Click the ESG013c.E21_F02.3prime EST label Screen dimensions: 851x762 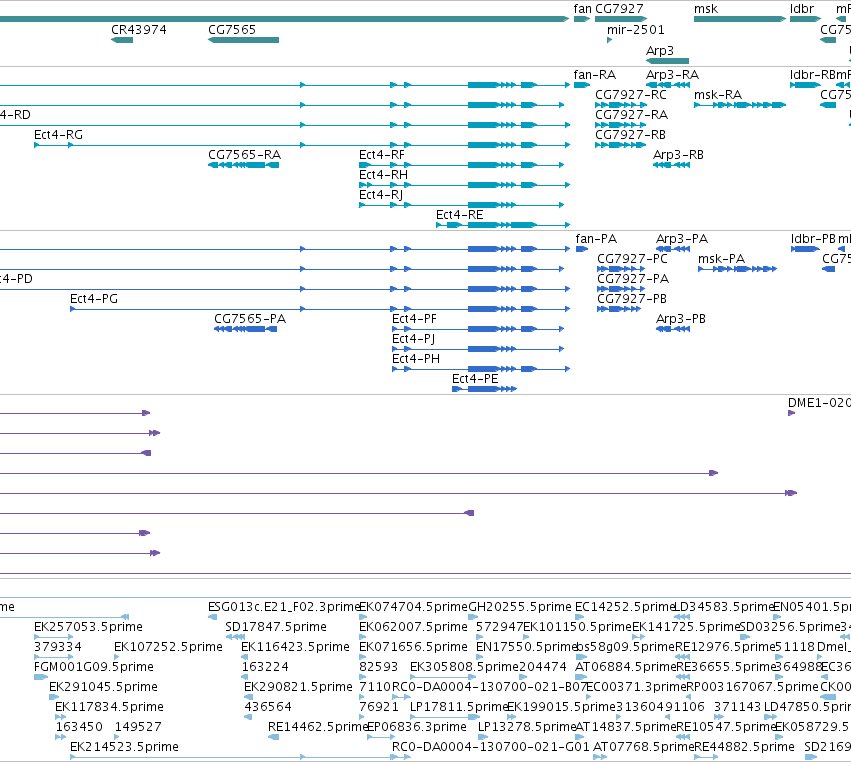[284, 607]
